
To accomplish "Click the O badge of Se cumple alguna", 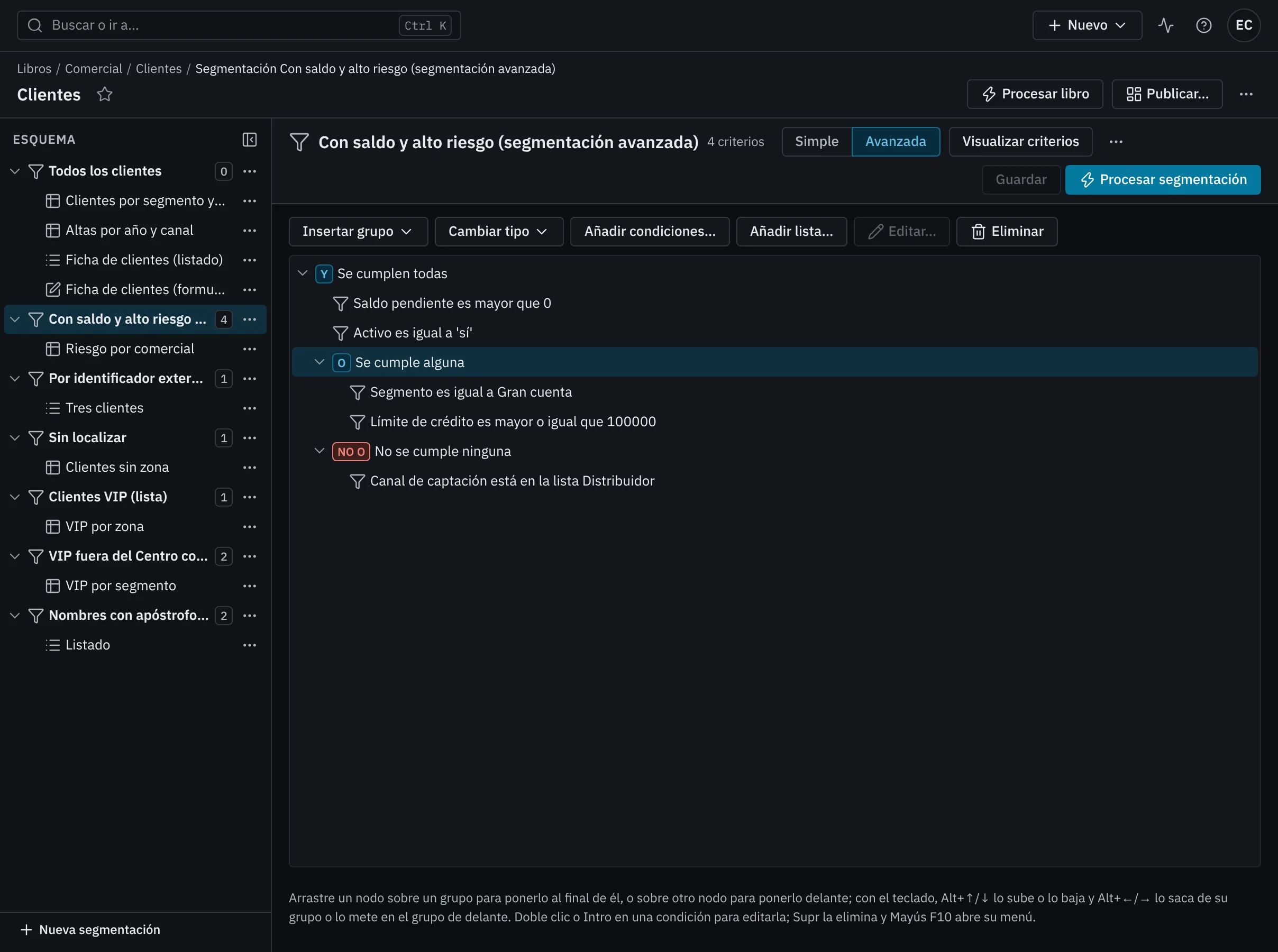I will tap(341, 362).
